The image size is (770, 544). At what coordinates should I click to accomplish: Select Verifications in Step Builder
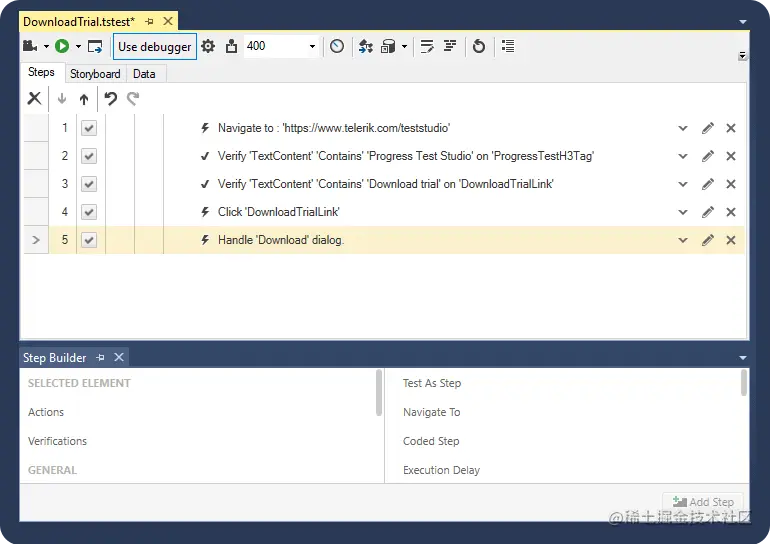(57, 441)
